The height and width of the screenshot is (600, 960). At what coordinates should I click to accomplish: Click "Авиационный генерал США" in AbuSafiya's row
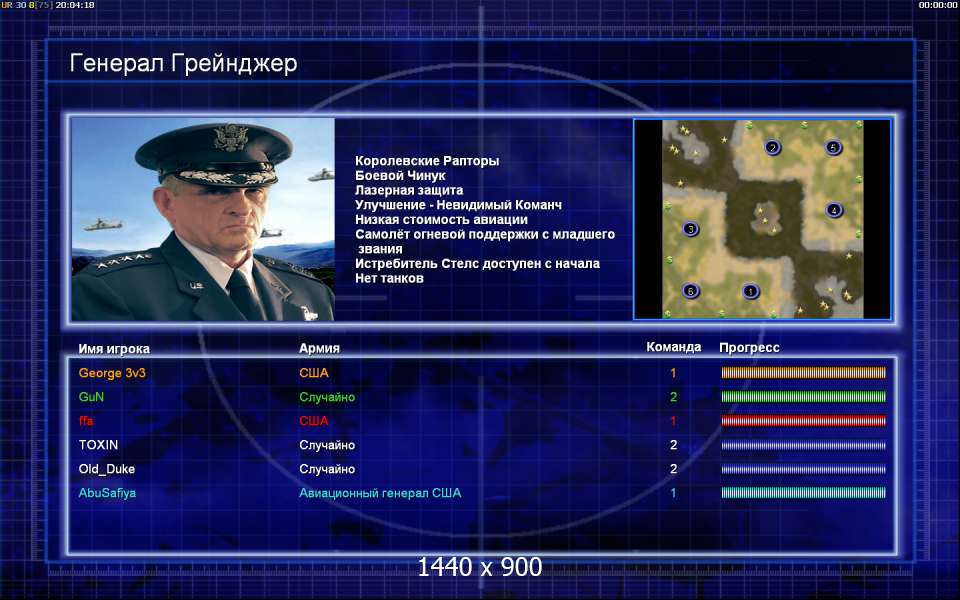coord(380,493)
